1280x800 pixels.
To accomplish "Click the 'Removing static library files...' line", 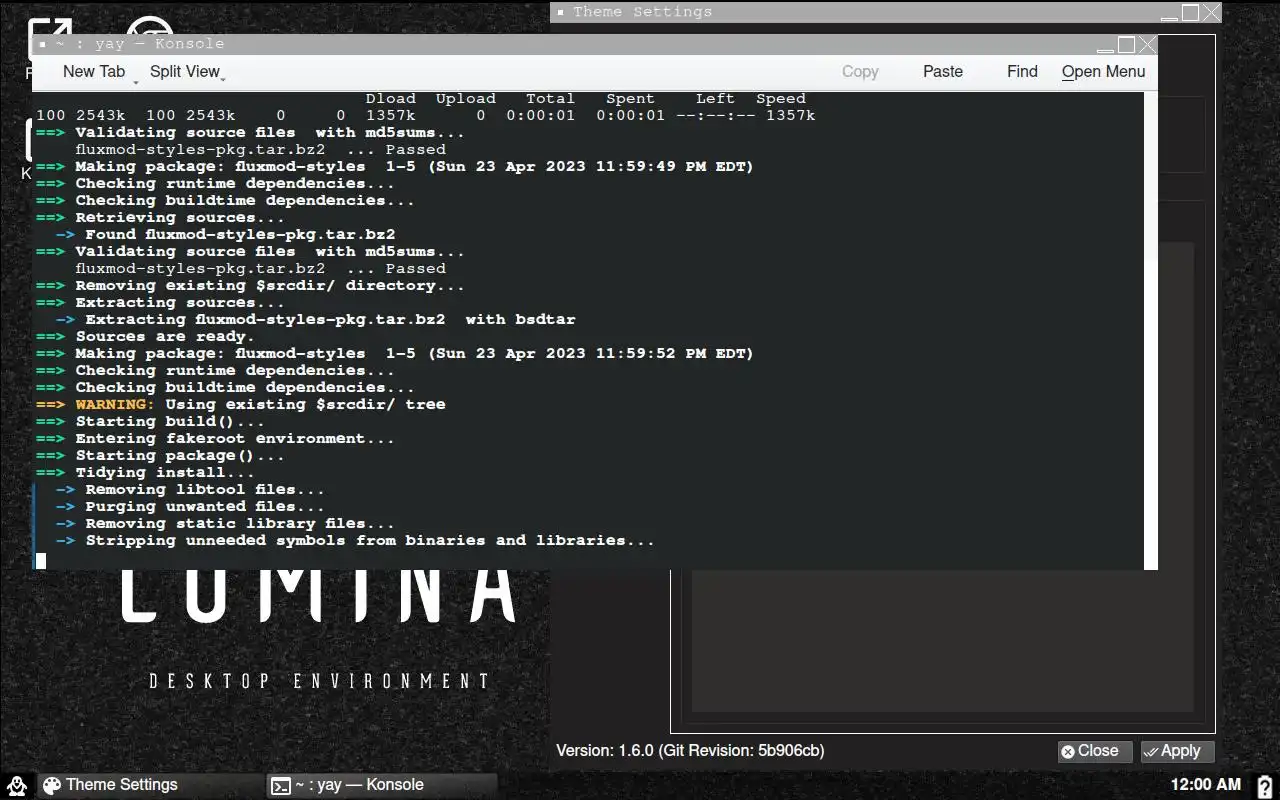I will (x=225, y=523).
